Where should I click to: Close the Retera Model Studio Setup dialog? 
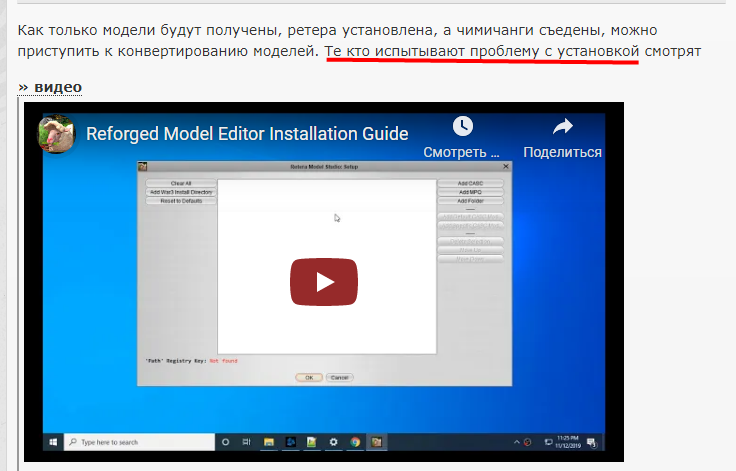pos(506,166)
